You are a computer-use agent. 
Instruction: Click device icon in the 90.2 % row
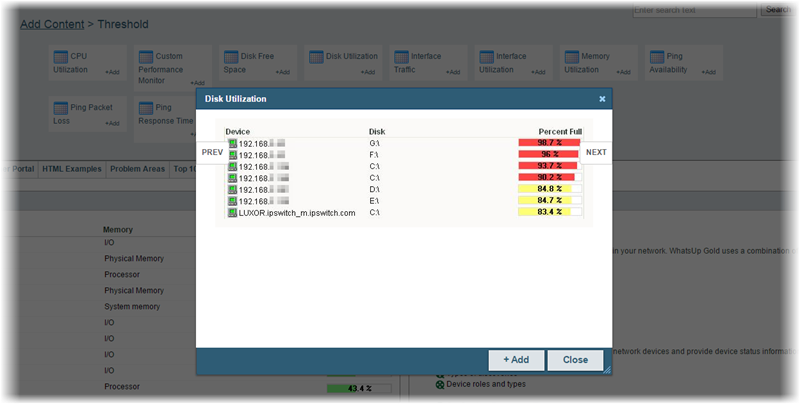[233, 178]
